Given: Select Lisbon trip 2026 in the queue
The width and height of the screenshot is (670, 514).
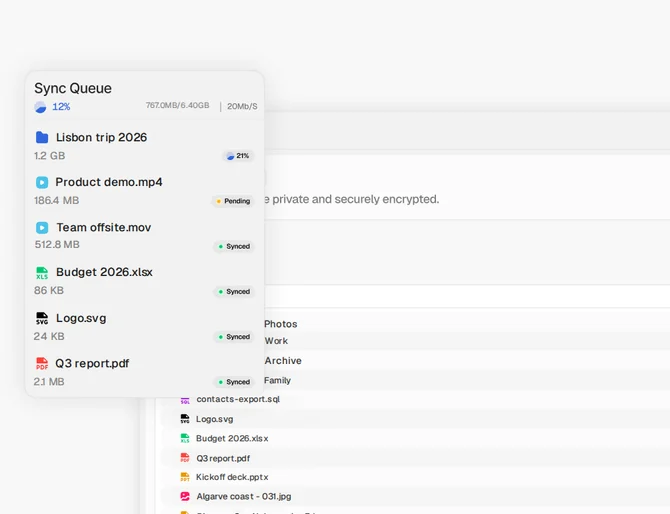Looking at the screenshot, I should point(101,137).
